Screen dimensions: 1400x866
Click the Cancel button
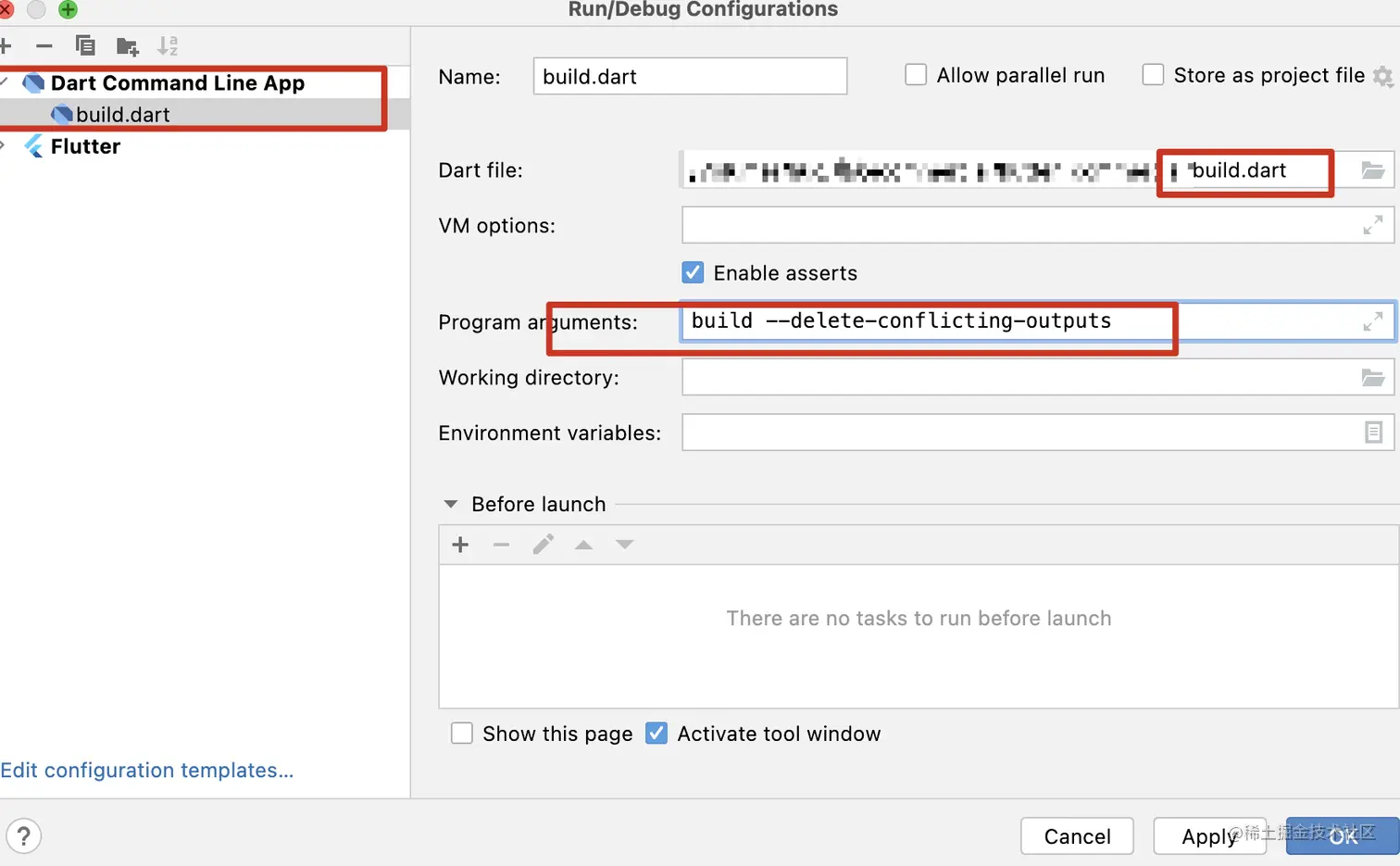tap(1077, 836)
